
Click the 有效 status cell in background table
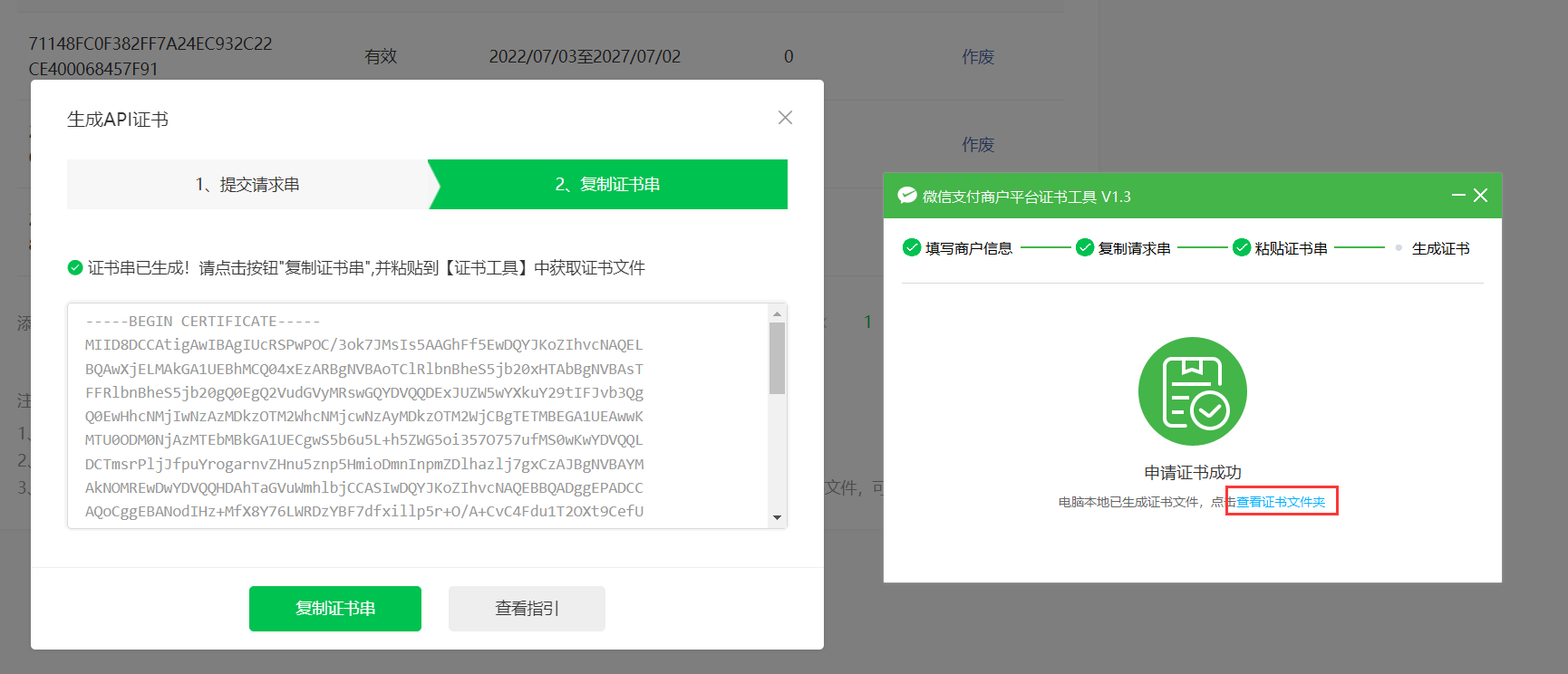(x=381, y=57)
